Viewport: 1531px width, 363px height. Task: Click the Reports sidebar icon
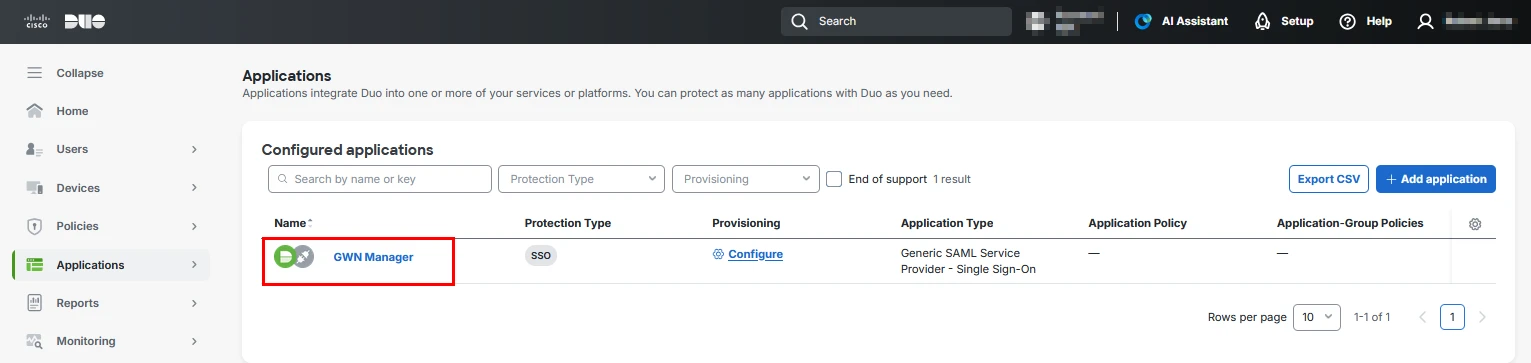[35, 303]
